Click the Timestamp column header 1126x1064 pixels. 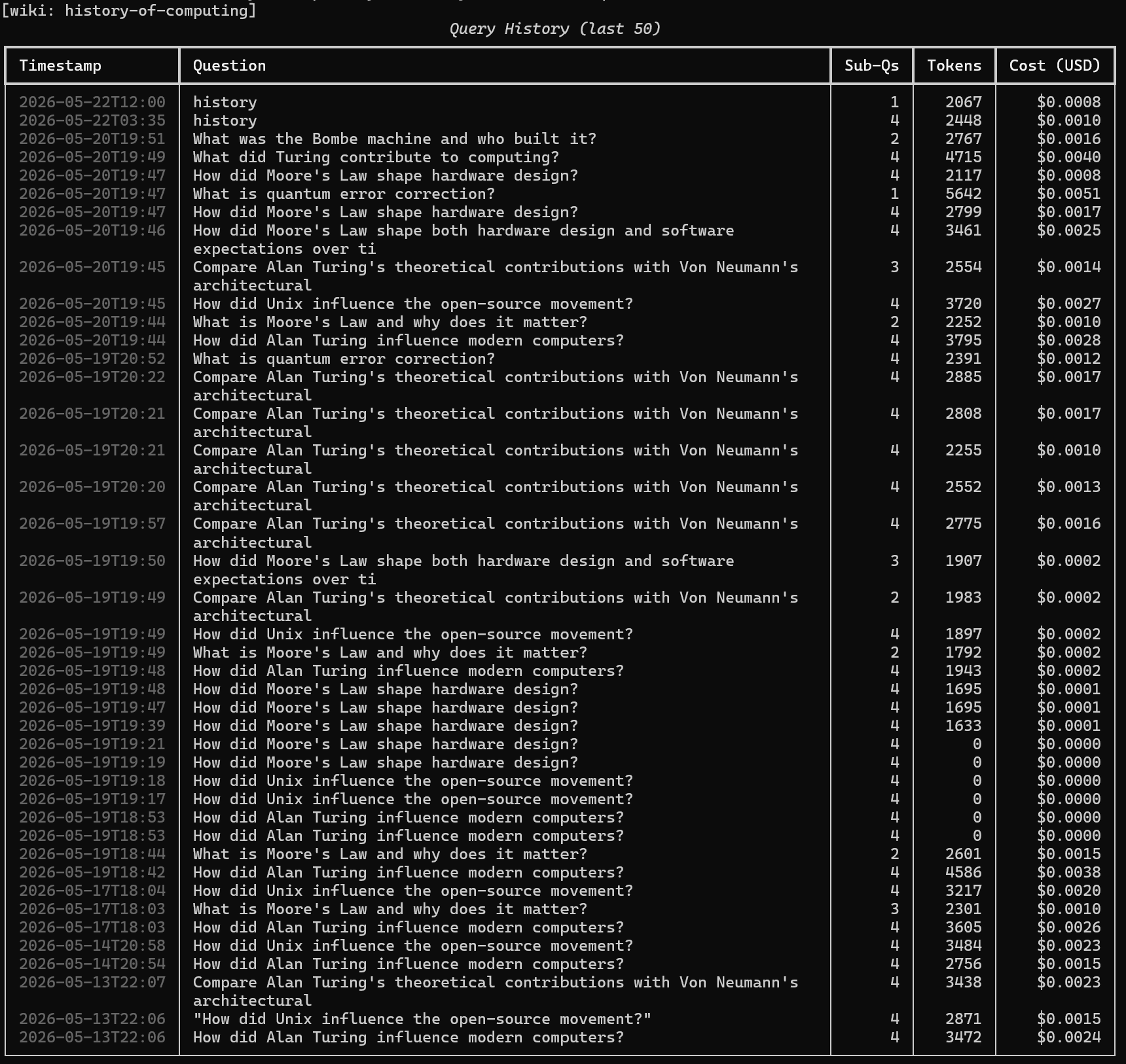click(x=60, y=65)
